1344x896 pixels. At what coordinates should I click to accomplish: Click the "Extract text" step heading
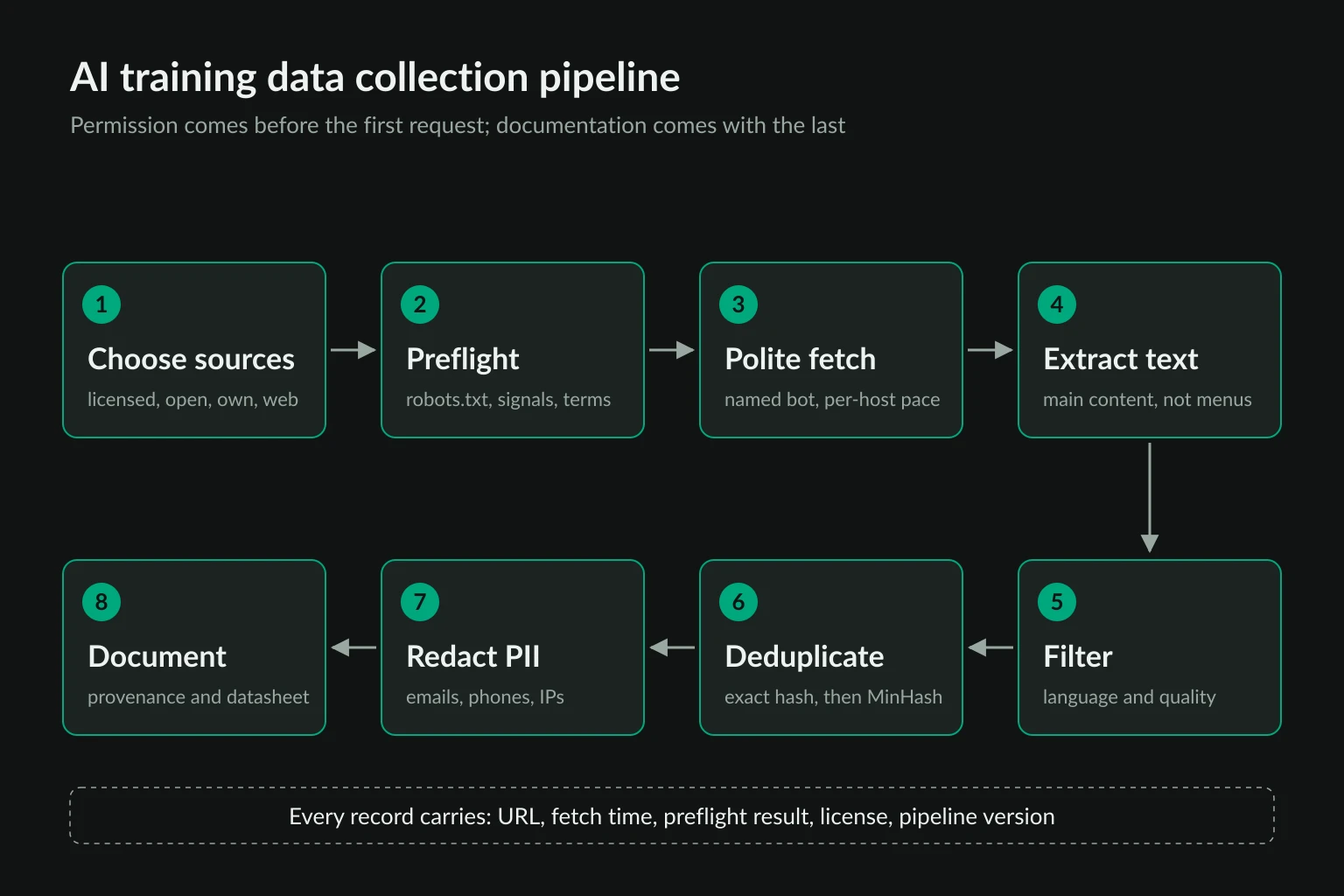coord(1121,359)
